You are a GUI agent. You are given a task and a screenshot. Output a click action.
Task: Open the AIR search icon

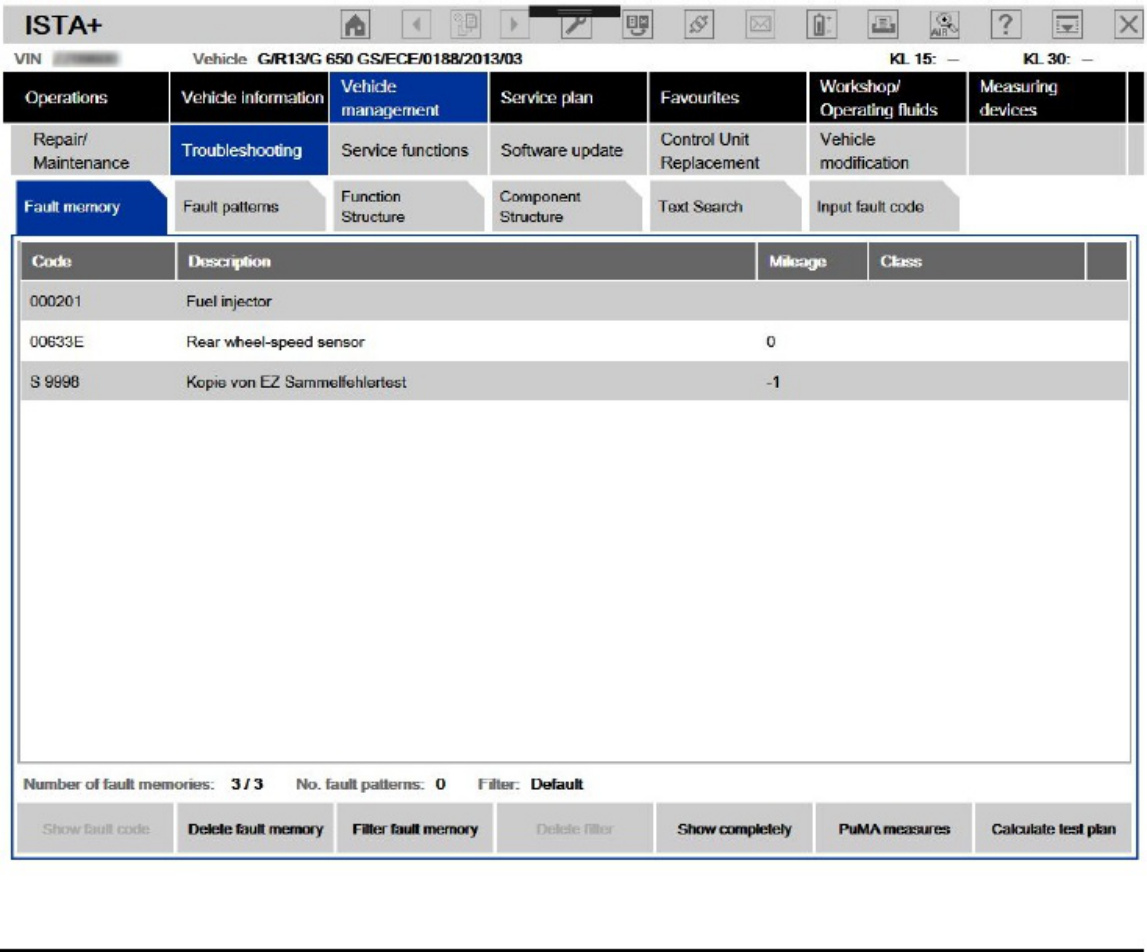944,25
